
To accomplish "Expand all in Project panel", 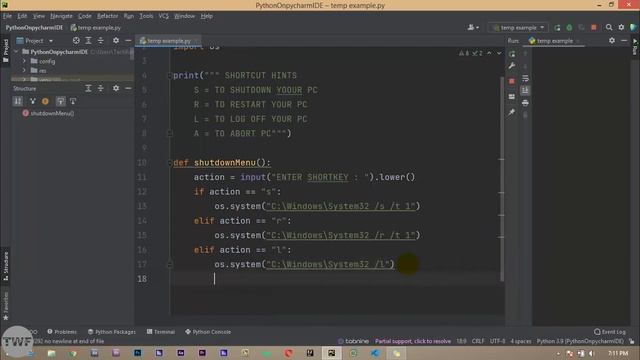I will tap(88, 40).
